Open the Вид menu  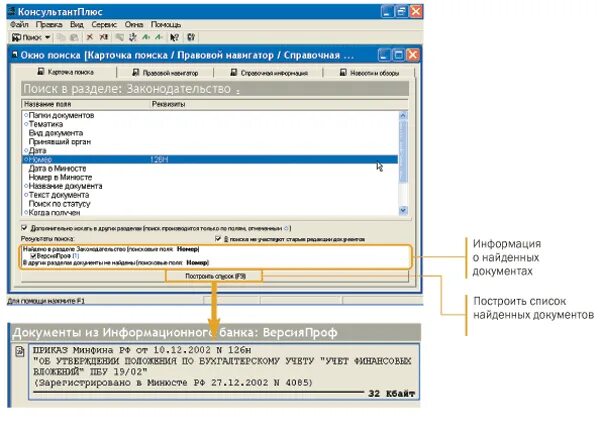point(77,24)
